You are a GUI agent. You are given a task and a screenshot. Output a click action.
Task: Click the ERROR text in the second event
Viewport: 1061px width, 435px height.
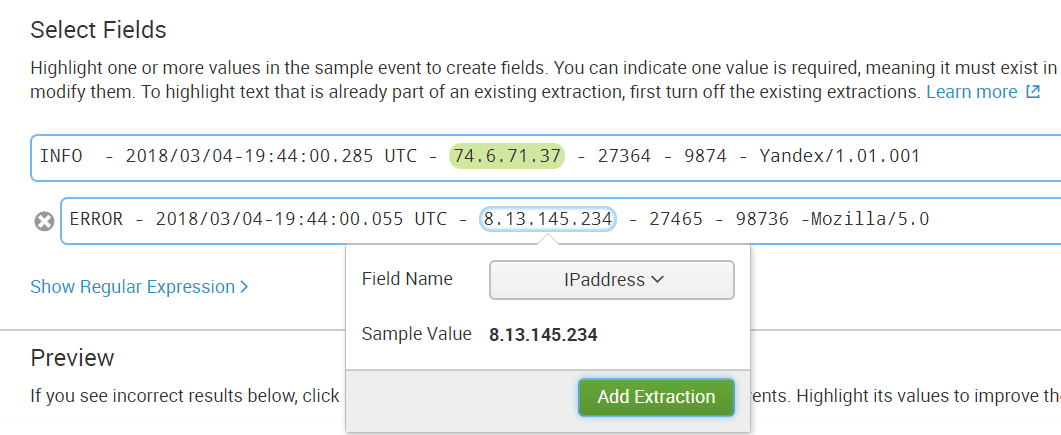pos(95,219)
